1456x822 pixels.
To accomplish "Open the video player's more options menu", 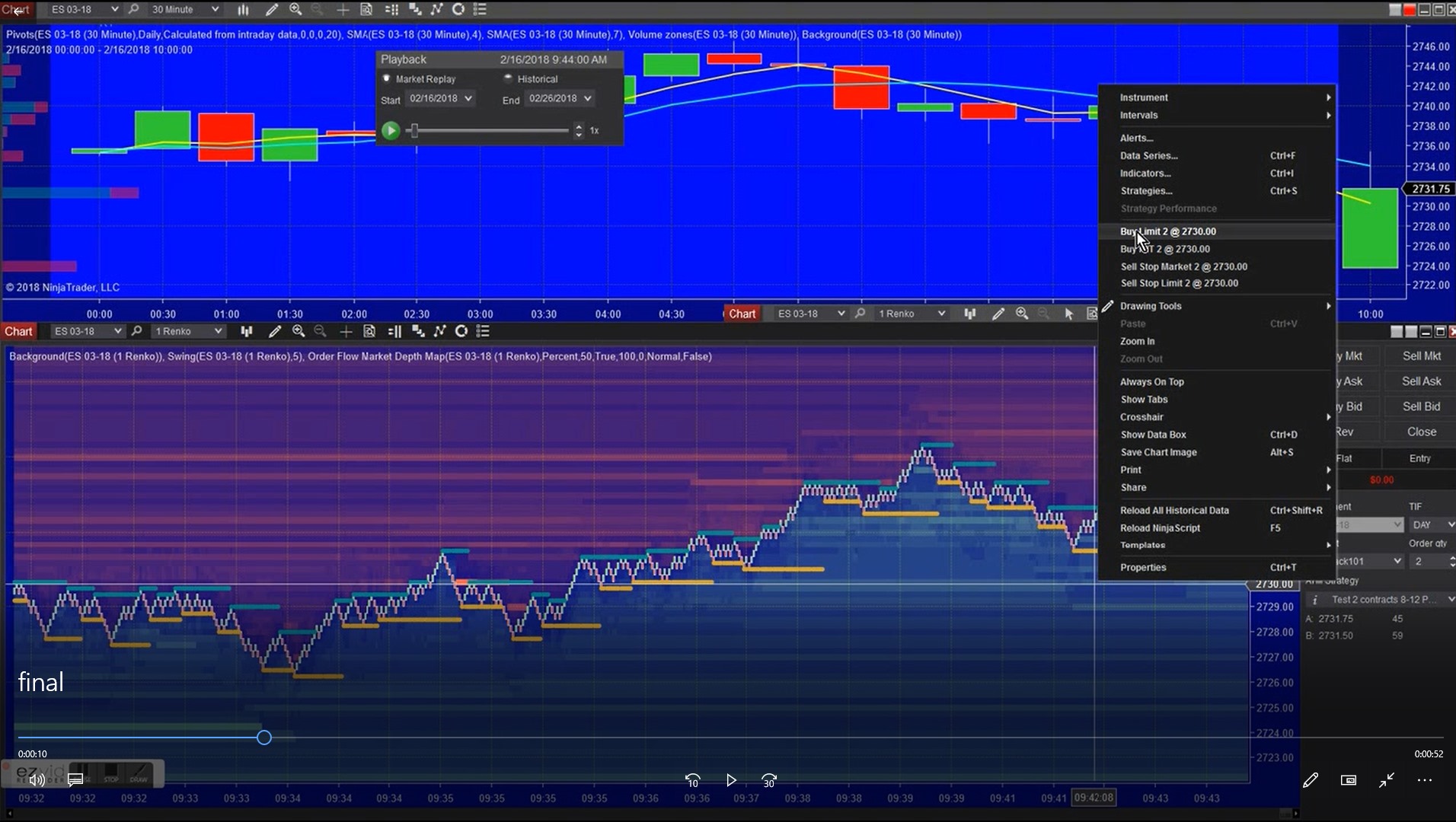I will tap(1425, 780).
